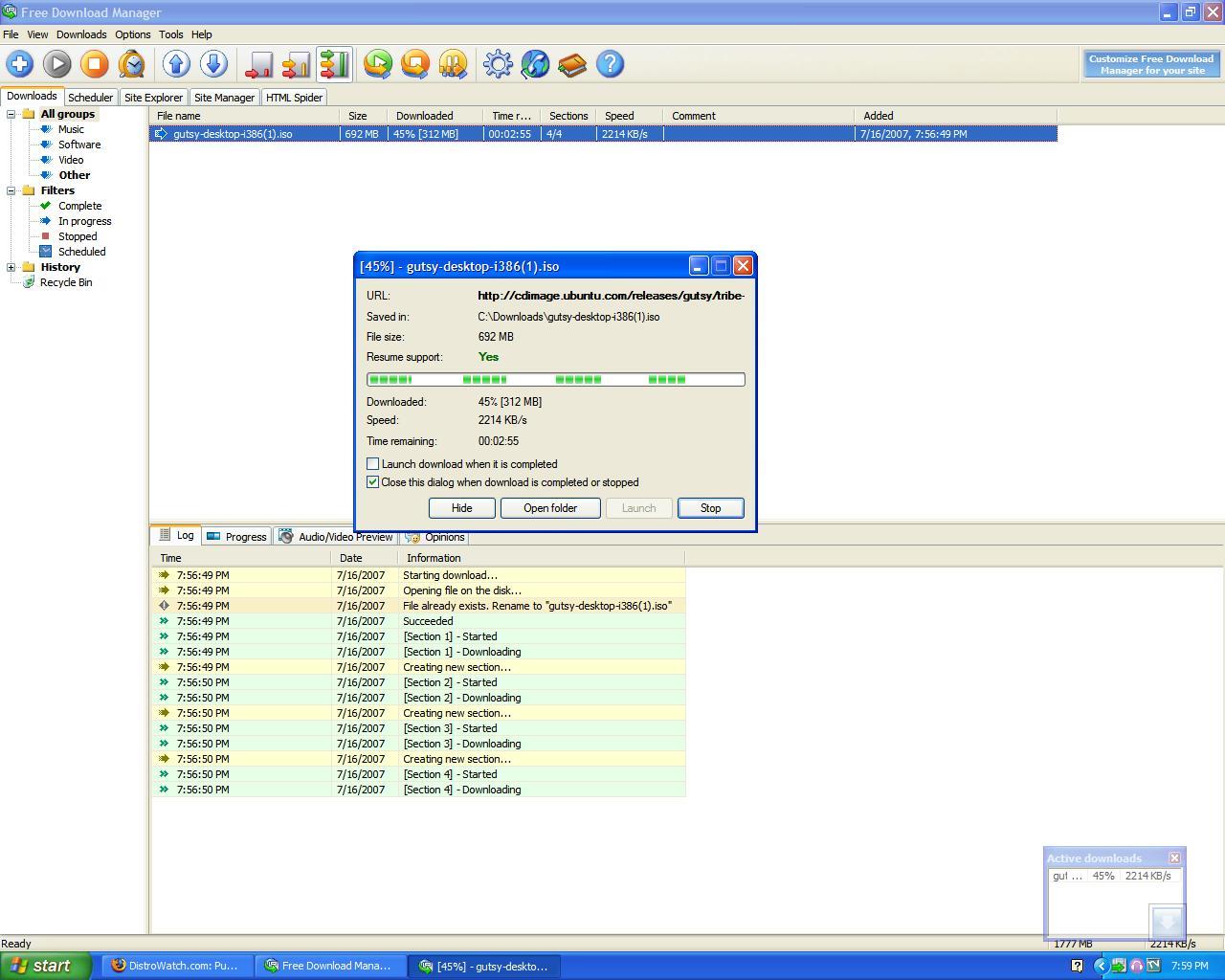1225x980 pixels.
Task: Enable Launch download when it is completed
Action: point(373,464)
